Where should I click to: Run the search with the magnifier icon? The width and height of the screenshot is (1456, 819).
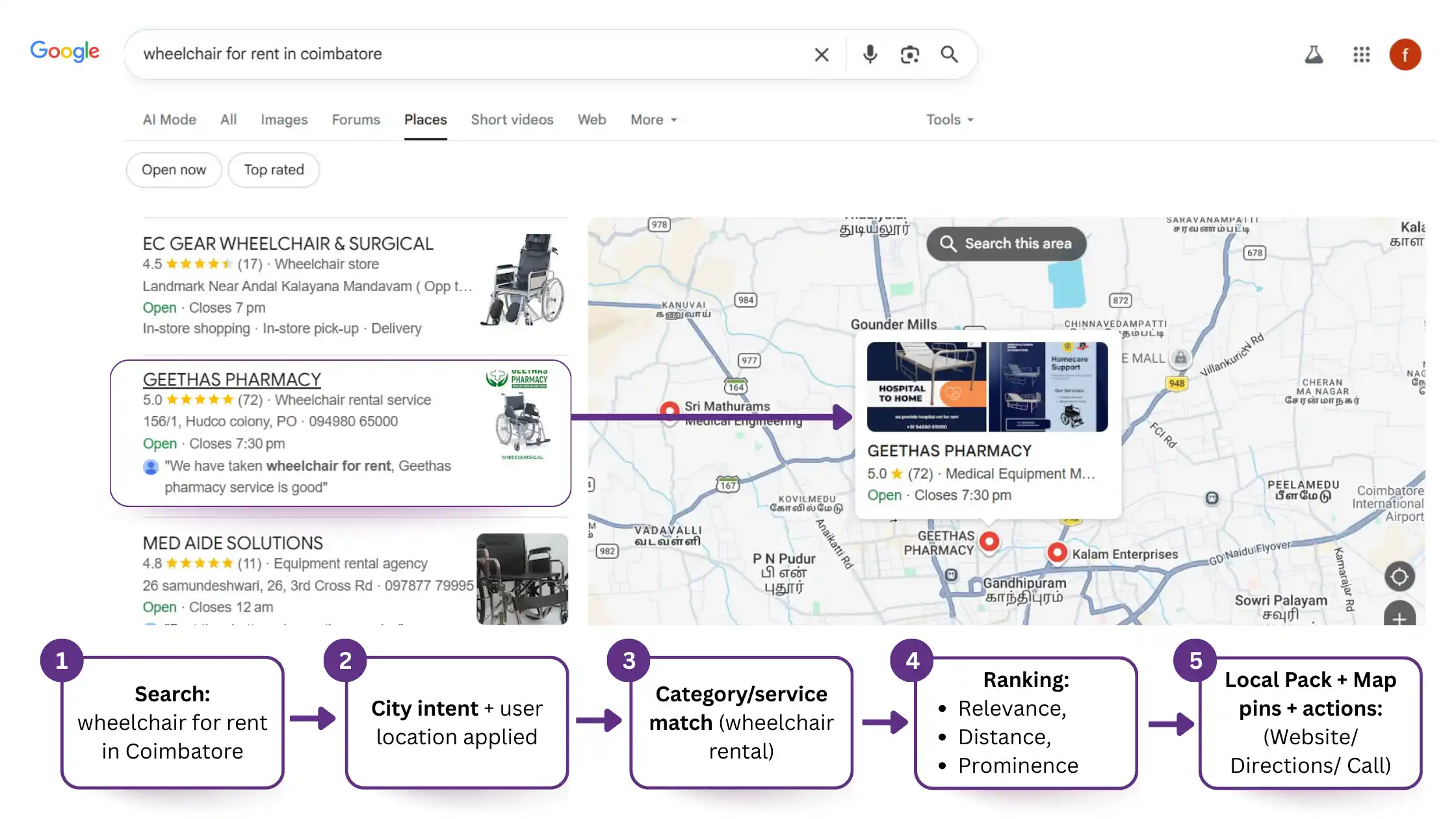949,55
